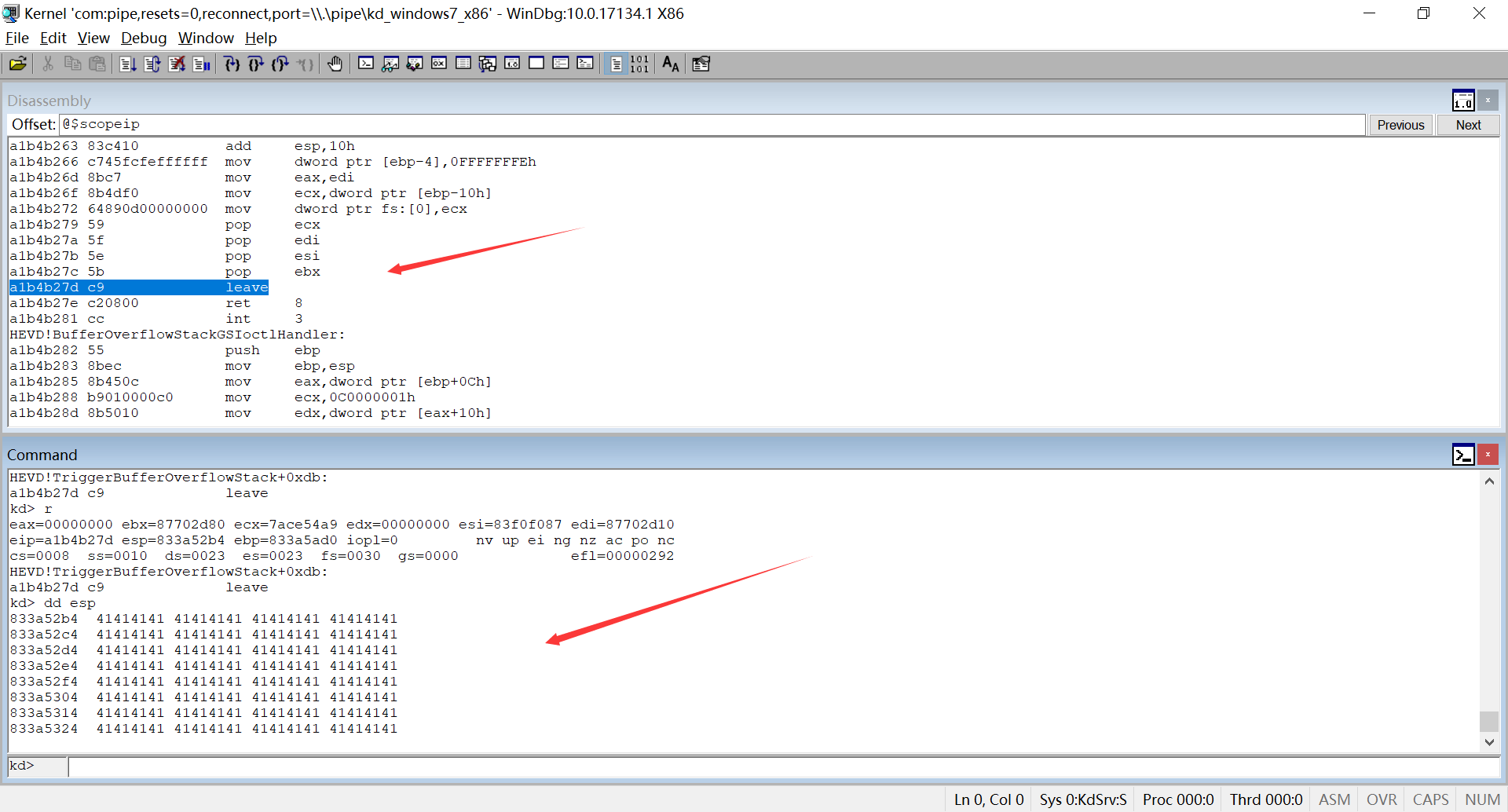
Task: Click the Command pane prompt icon
Action: pyautogui.click(x=1463, y=455)
